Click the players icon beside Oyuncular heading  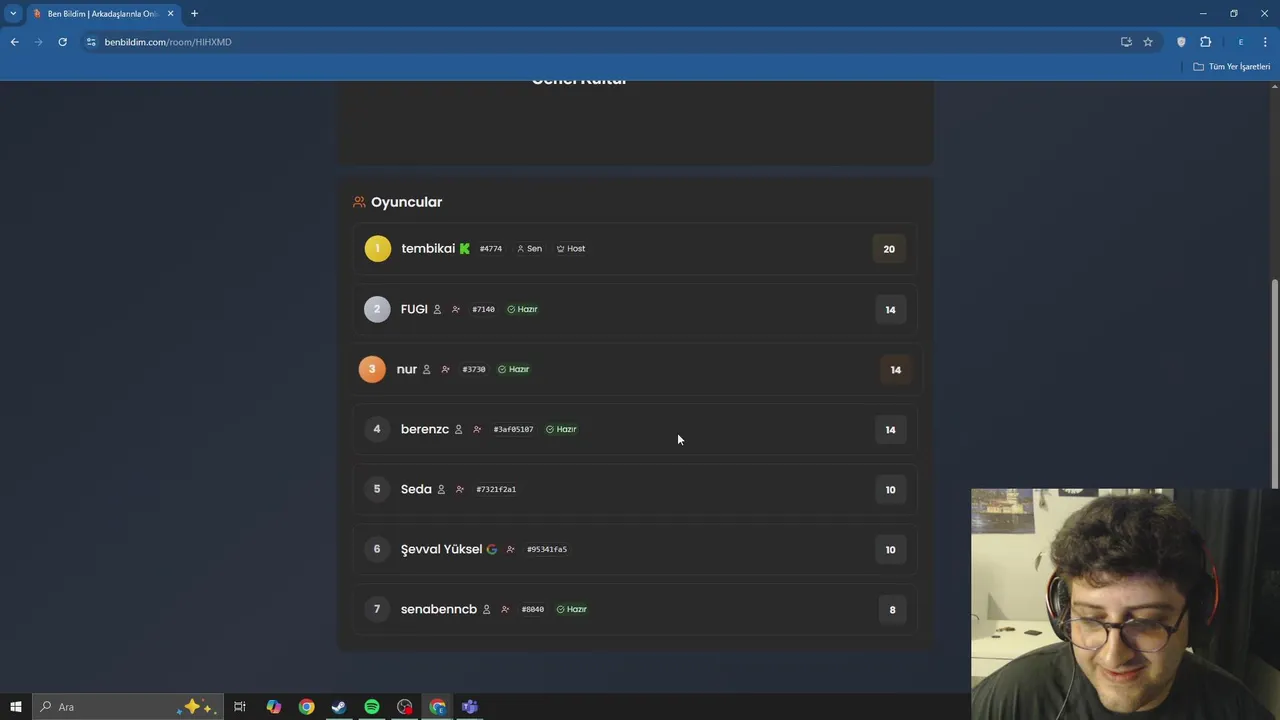[359, 202]
